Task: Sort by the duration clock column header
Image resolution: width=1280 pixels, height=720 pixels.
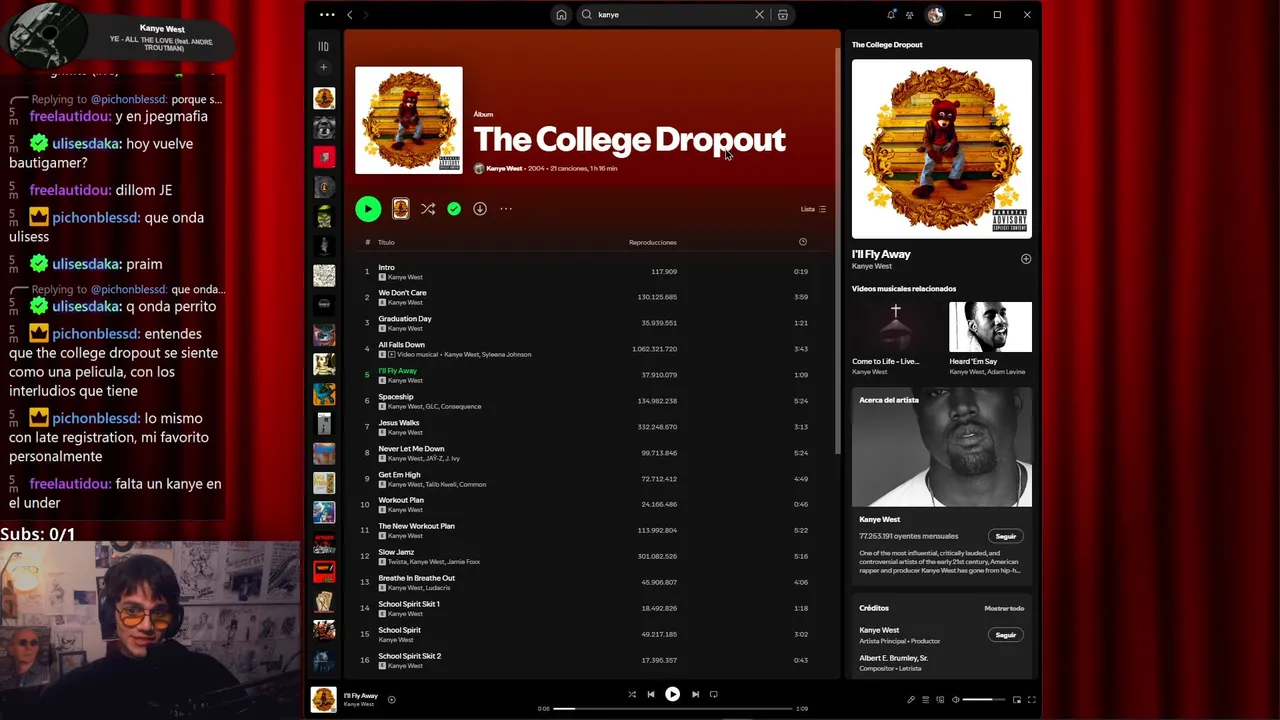Action: 802,242
